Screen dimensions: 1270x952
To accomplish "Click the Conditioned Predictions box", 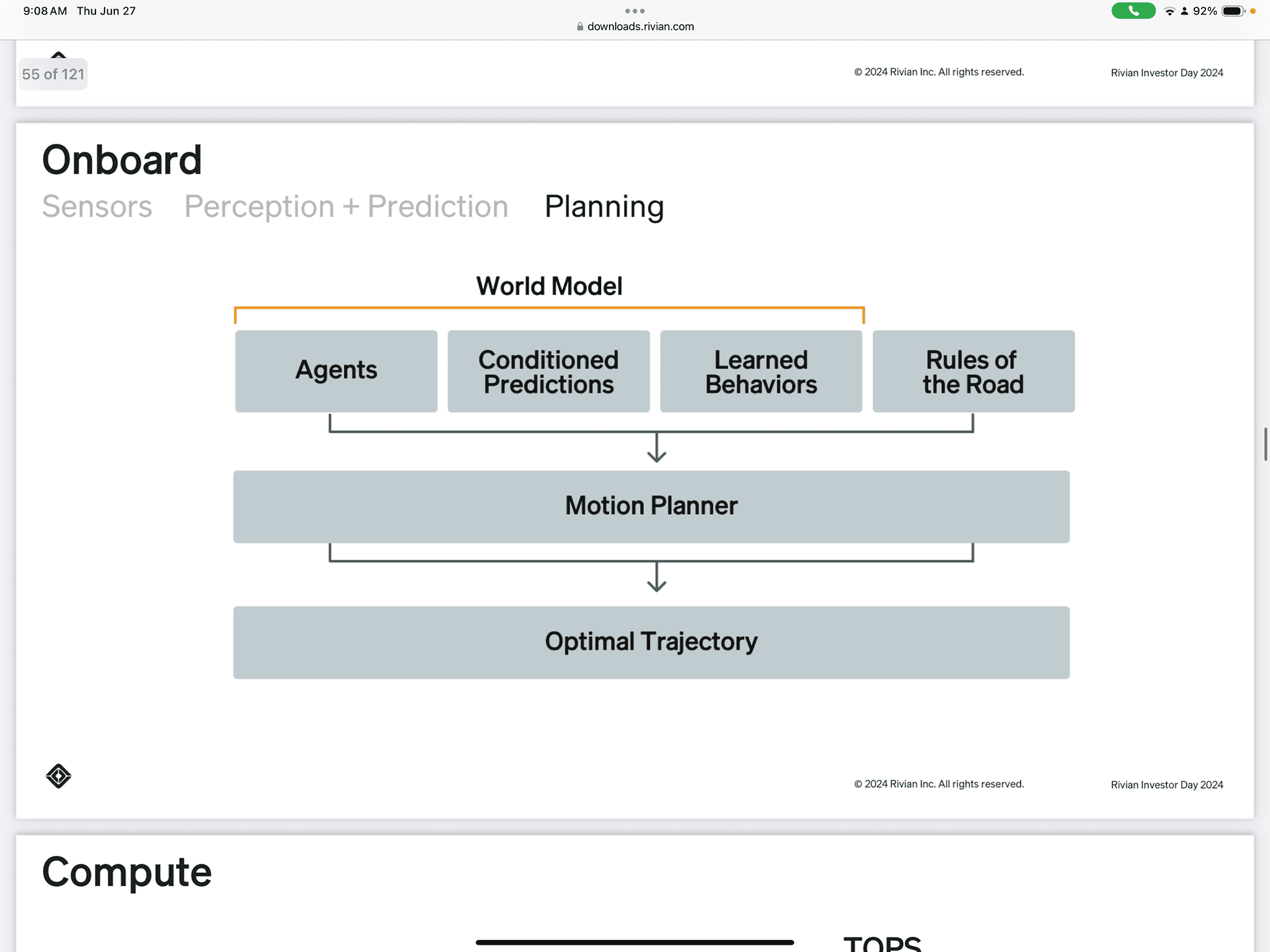I will pyautogui.click(x=549, y=371).
